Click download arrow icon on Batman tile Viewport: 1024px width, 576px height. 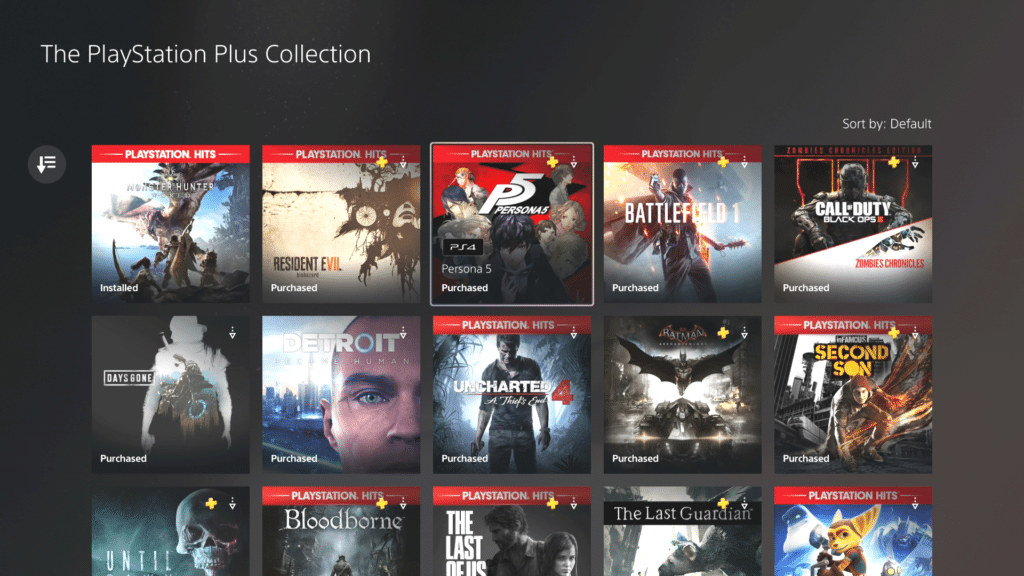pyautogui.click(x=744, y=333)
